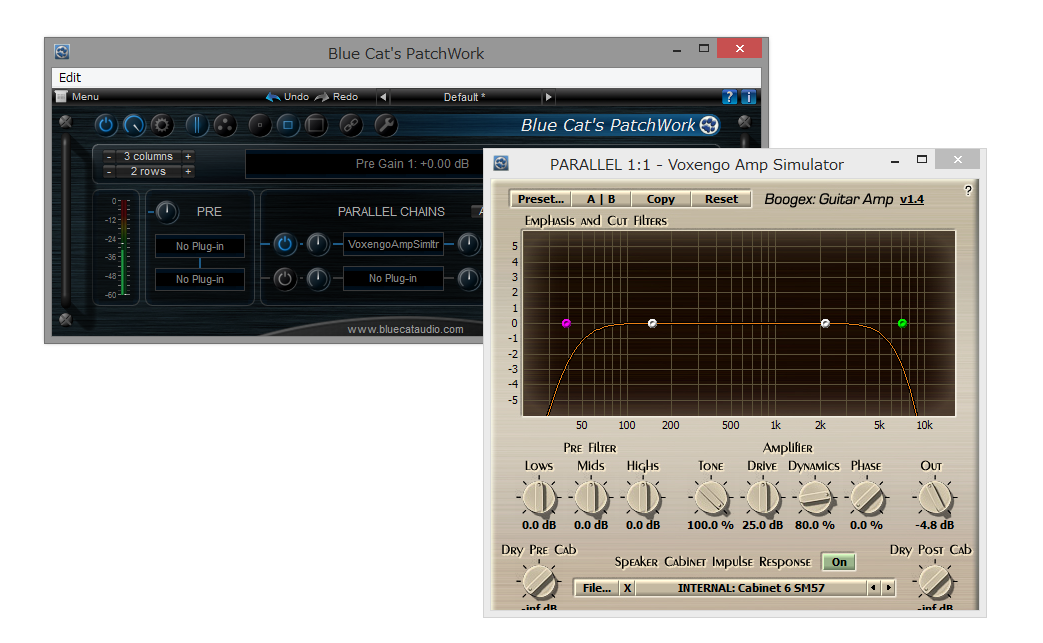This screenshot has height=643, width=1043.
Task: Select the left white emphasis filter point
Action: click(x=653, y=323)
